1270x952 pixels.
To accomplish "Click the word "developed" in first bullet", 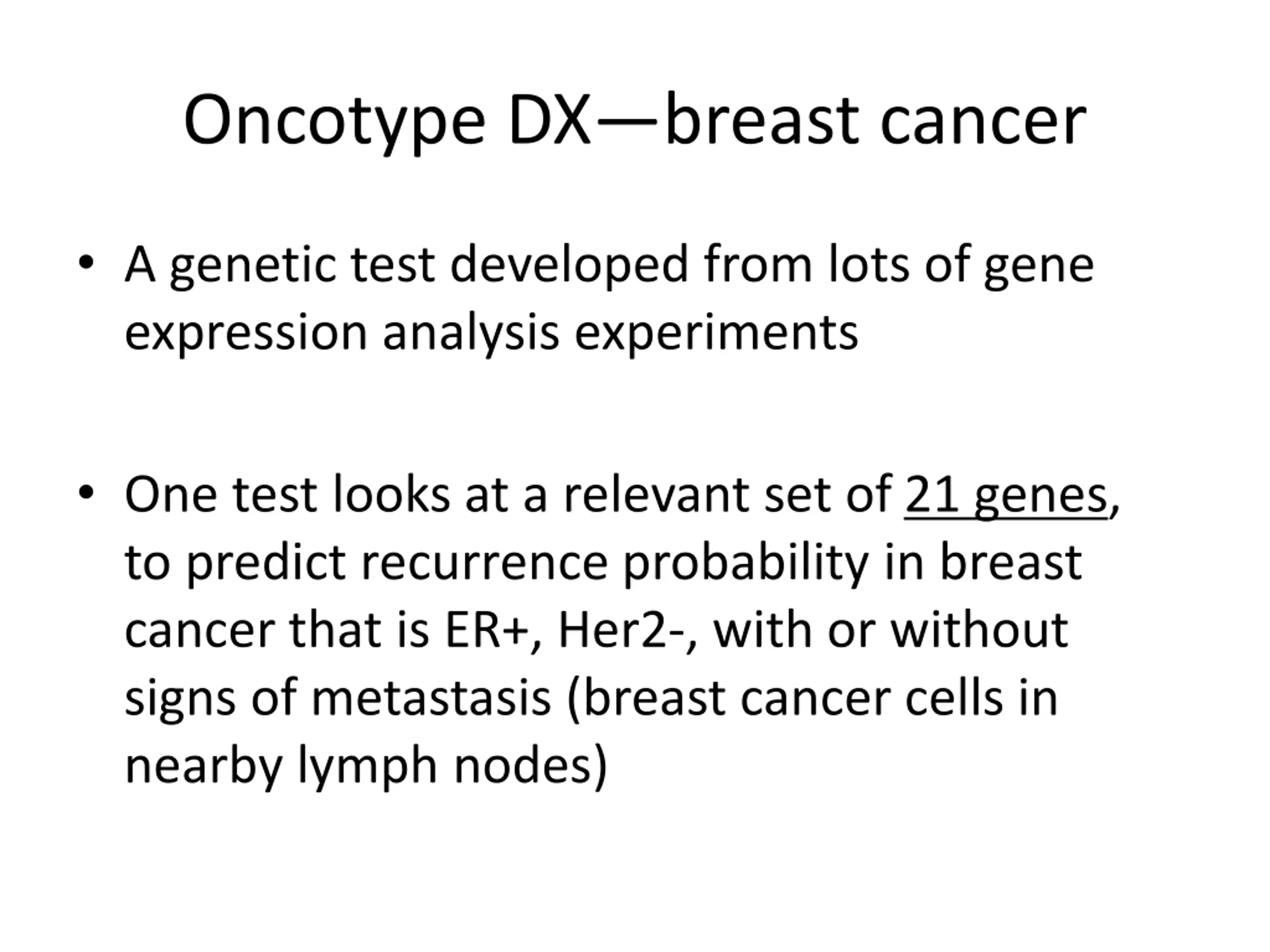I will tap(569, 265).
